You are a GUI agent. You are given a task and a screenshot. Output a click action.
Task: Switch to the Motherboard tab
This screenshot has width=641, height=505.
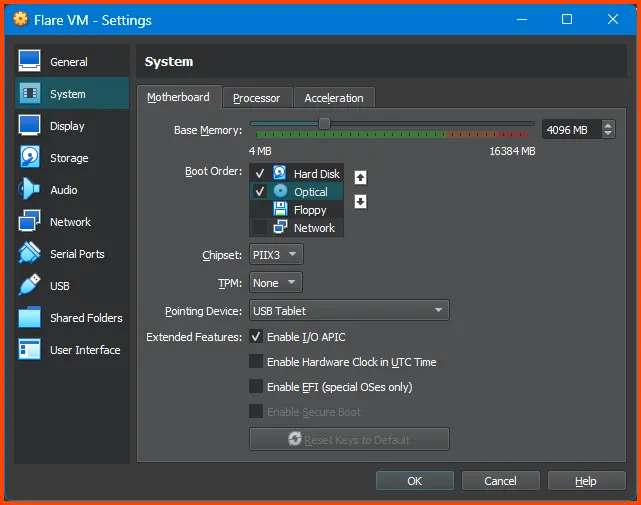[179, 97]
